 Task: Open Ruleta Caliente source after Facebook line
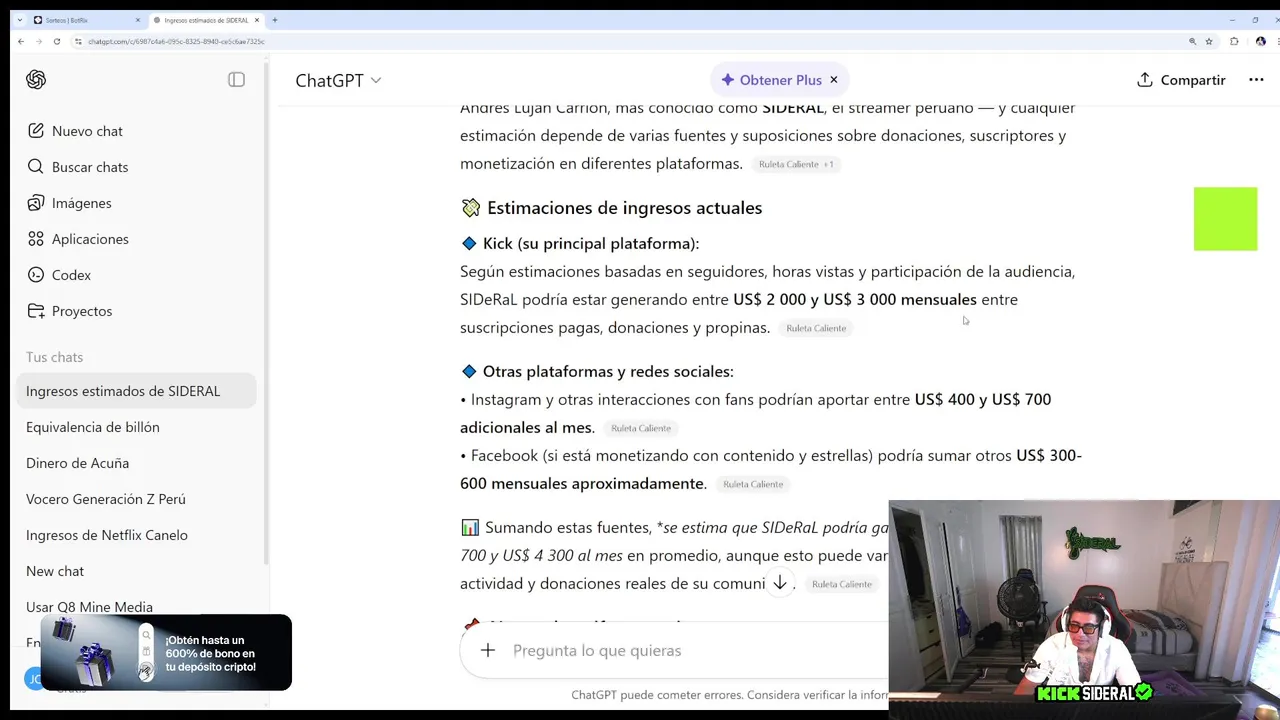(753, 484)
